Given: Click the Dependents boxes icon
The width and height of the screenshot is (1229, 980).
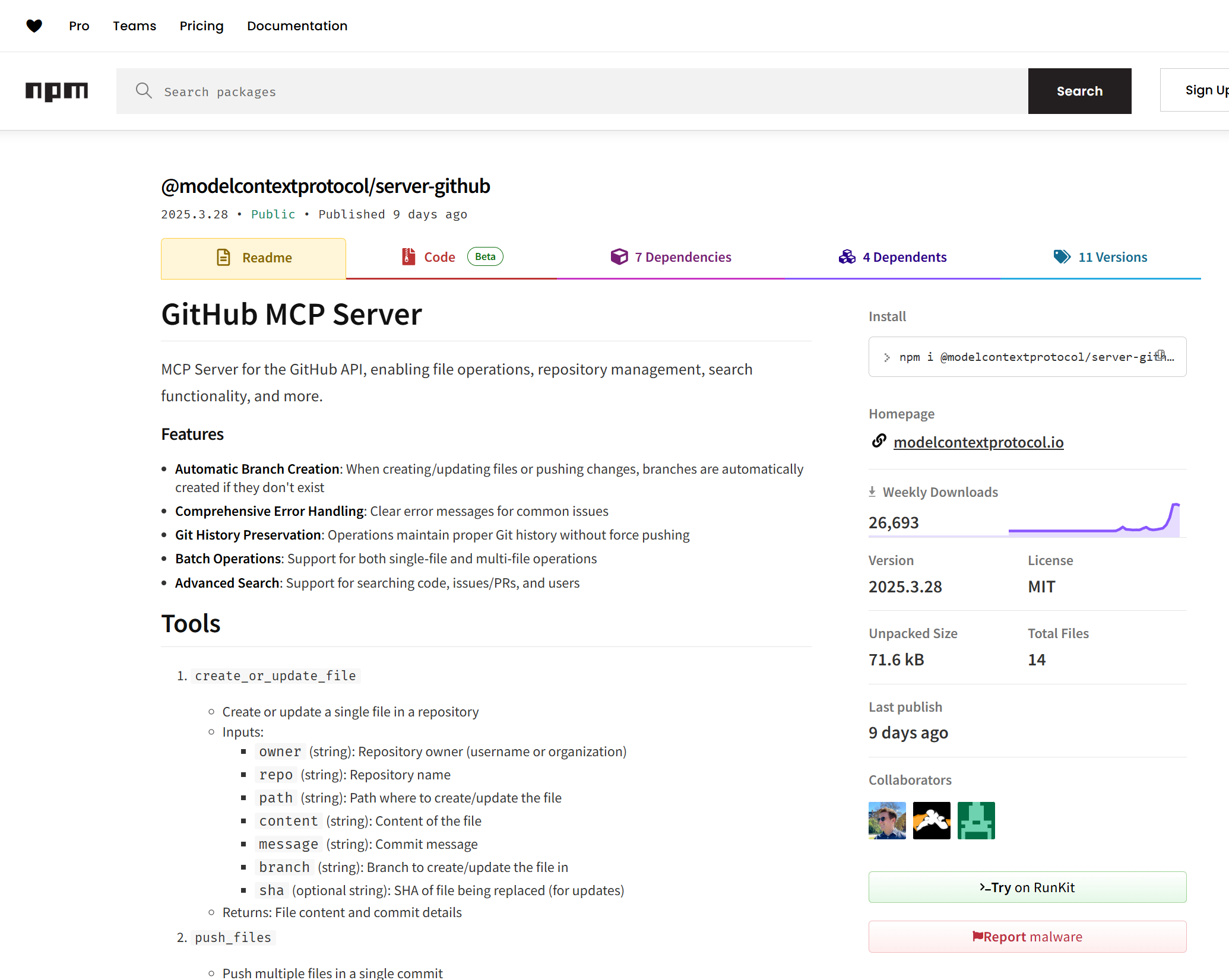Looking at the screenshot, I should pos(847,256).
